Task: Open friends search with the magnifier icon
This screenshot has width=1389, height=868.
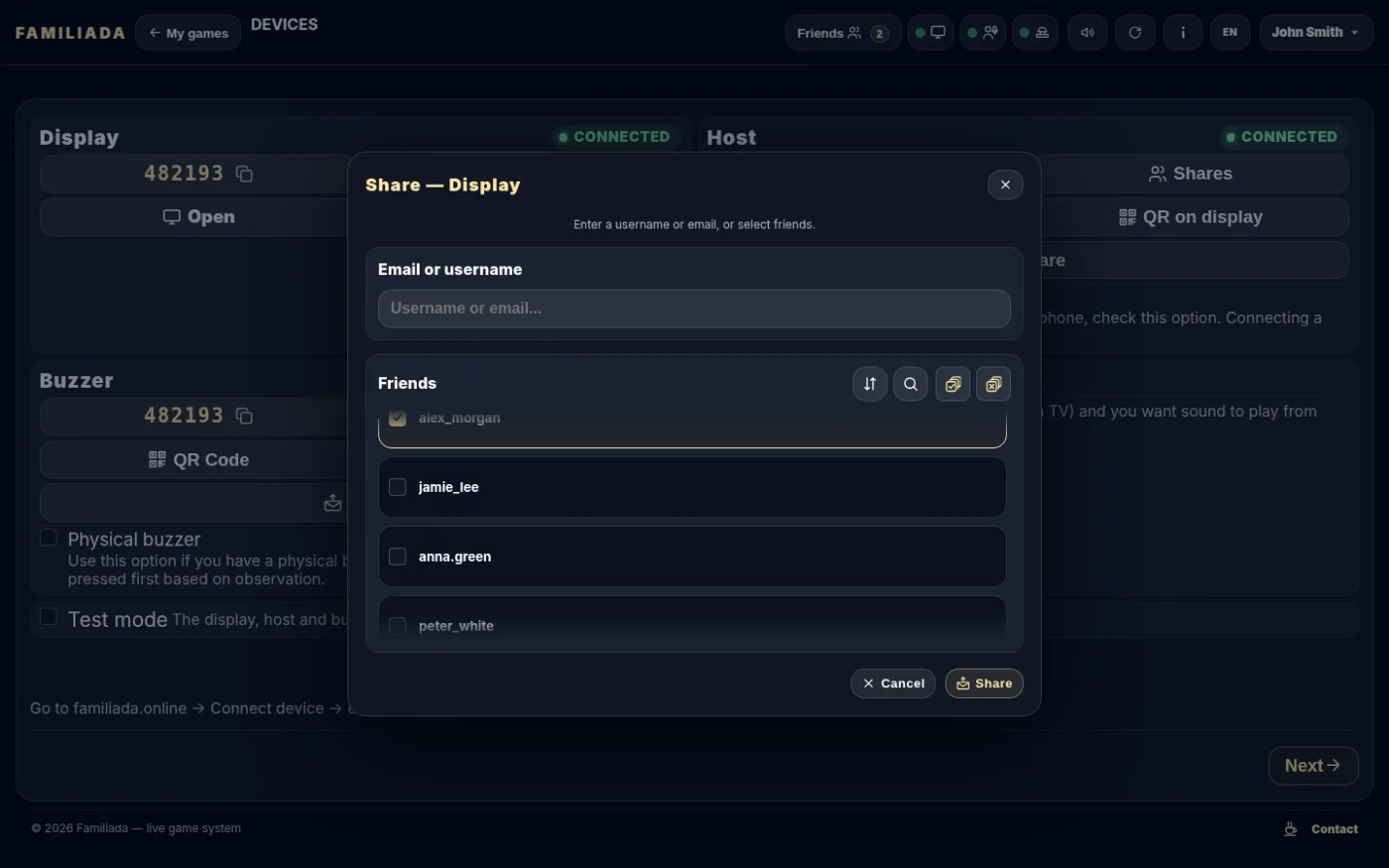Action: point(911,384)
